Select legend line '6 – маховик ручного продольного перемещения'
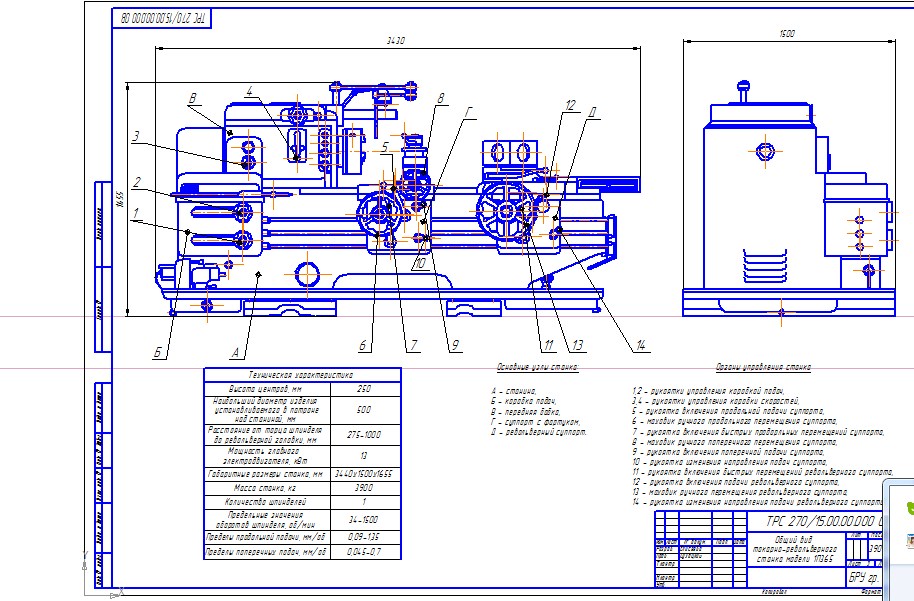 click(x=735, y=421)
